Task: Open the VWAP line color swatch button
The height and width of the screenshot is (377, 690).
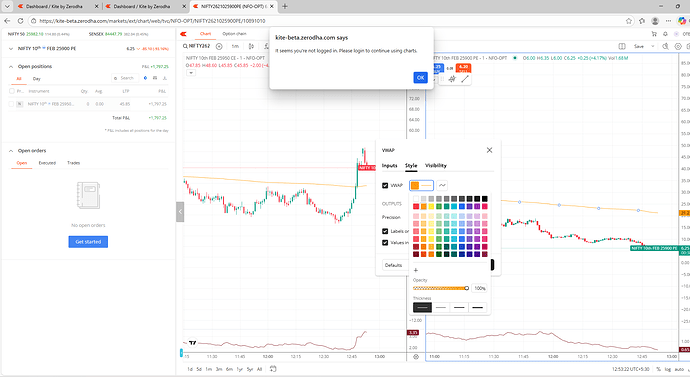Action: pyautogui.click(x=422, y=185)
